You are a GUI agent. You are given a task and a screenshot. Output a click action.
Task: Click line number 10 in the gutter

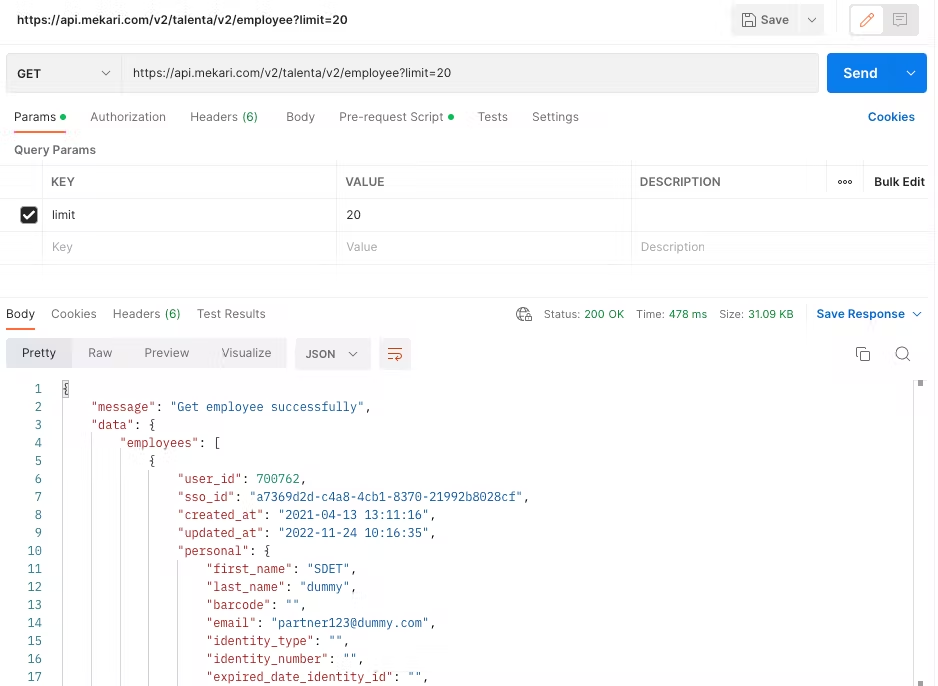[35, 550]
